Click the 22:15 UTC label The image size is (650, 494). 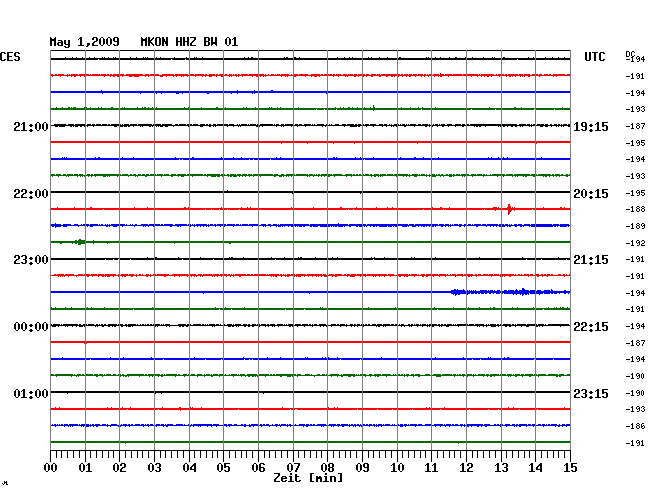click(x=591, y=327)
